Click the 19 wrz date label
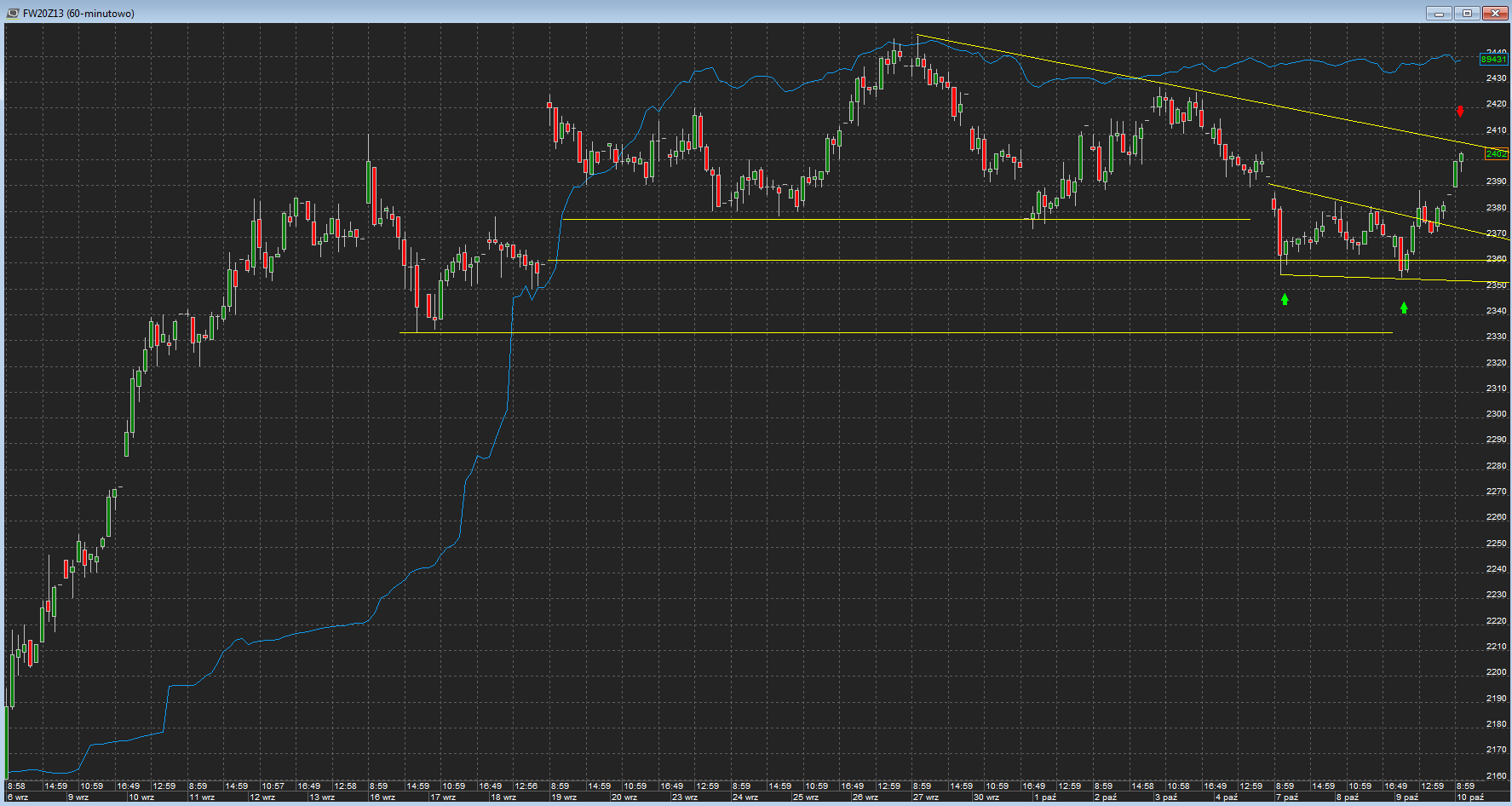 click(565, 797)
